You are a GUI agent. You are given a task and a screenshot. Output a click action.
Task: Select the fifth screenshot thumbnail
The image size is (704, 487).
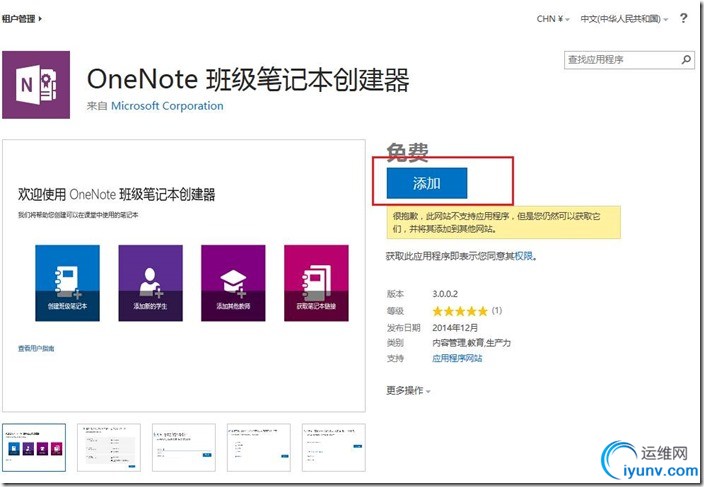[334, 448]
